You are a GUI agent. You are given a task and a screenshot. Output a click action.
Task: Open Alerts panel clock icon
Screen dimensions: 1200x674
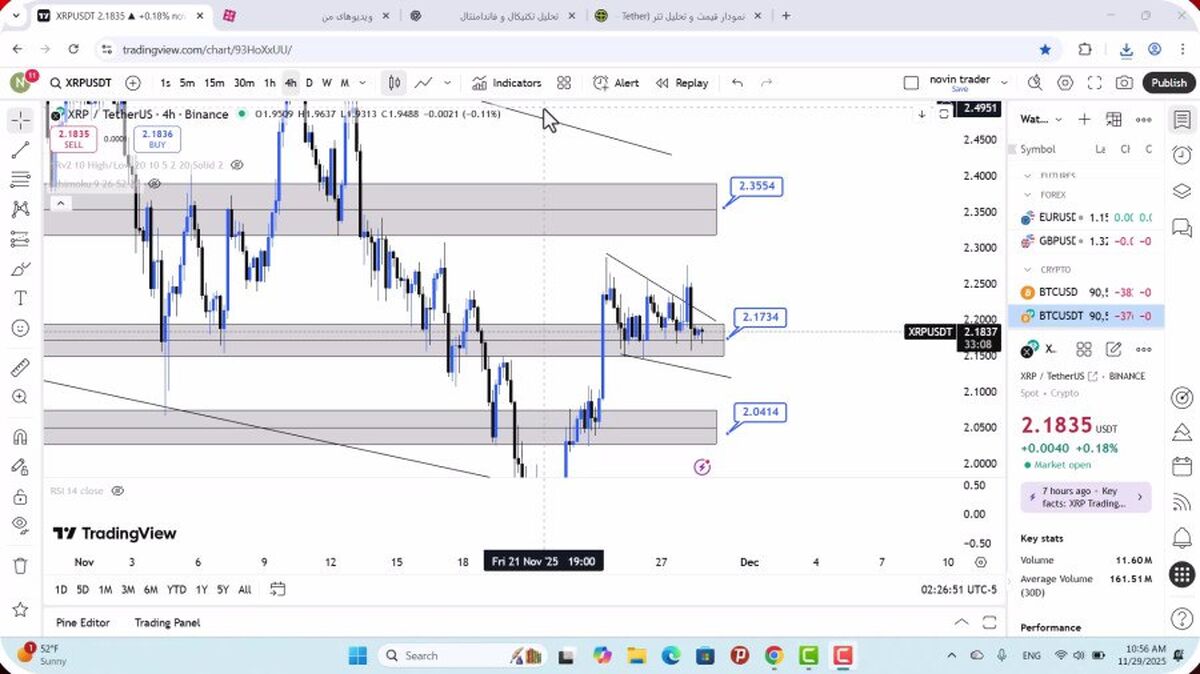[x=1182, y=155]
